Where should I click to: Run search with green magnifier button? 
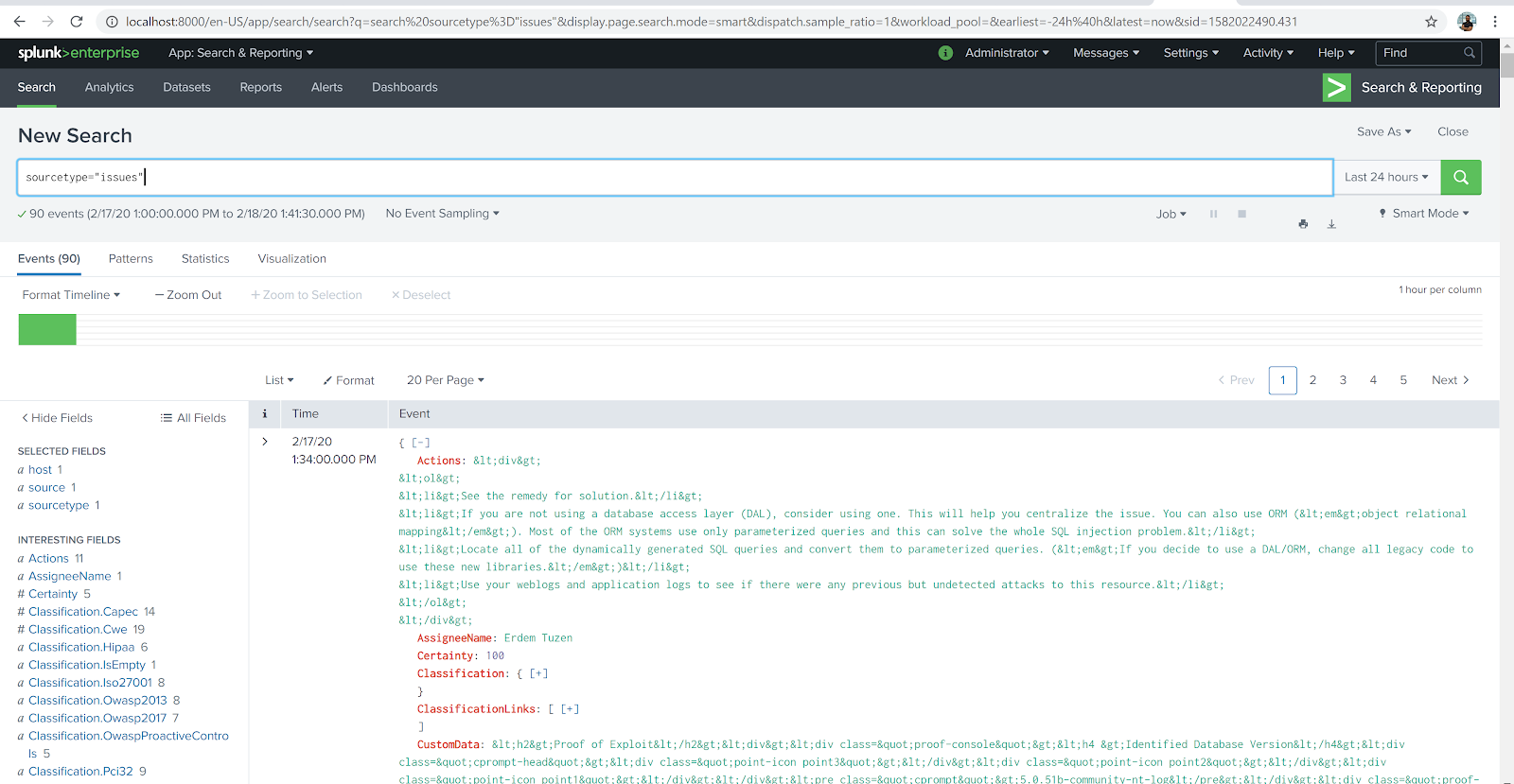(1460, 177)
